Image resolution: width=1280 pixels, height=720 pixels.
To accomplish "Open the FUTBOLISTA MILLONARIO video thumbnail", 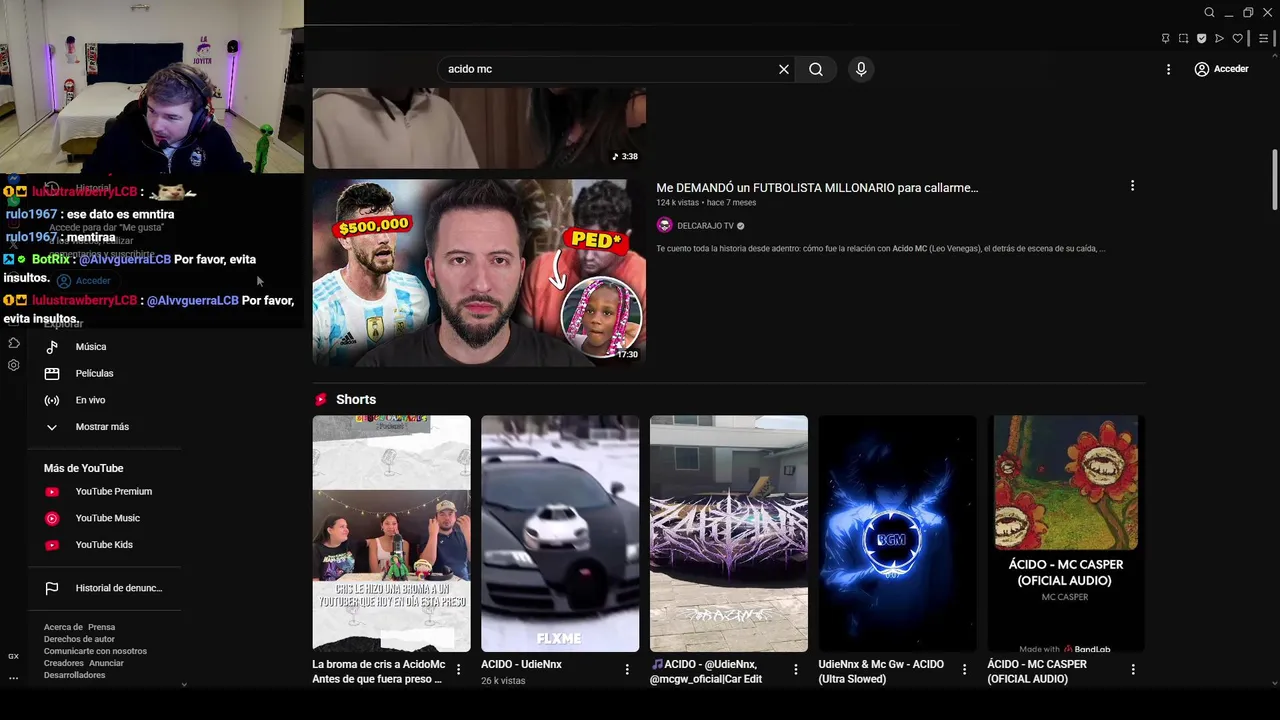I will [x=479, y=273].
